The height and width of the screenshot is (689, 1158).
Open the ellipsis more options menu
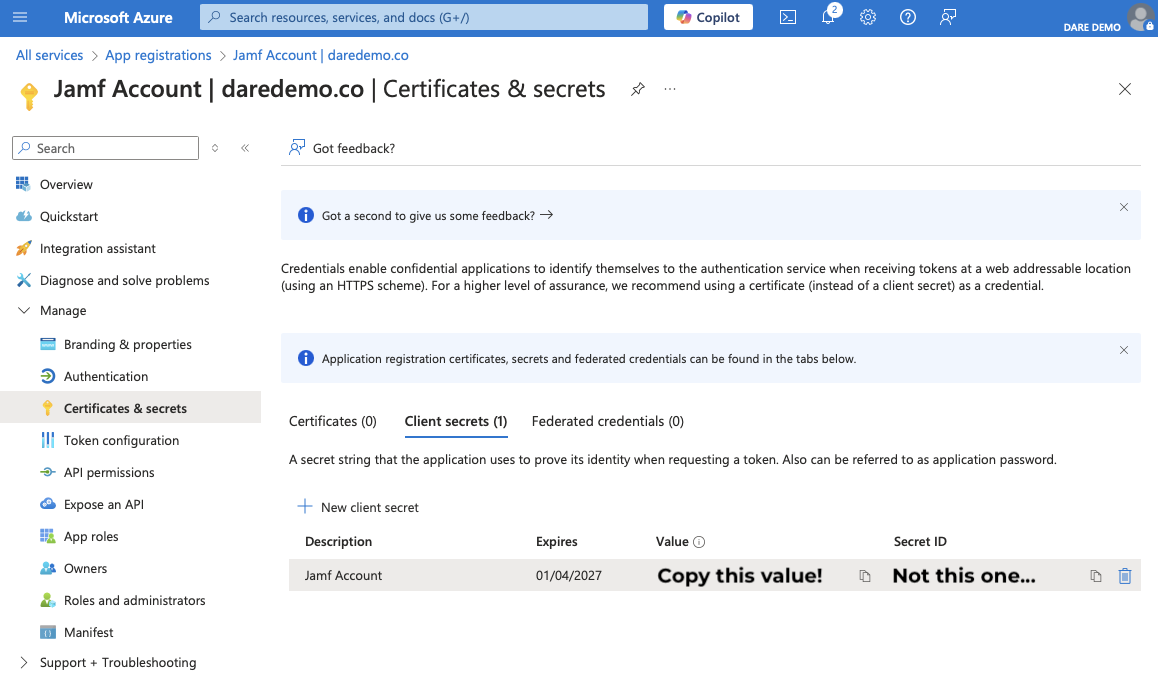pos(670,89)
